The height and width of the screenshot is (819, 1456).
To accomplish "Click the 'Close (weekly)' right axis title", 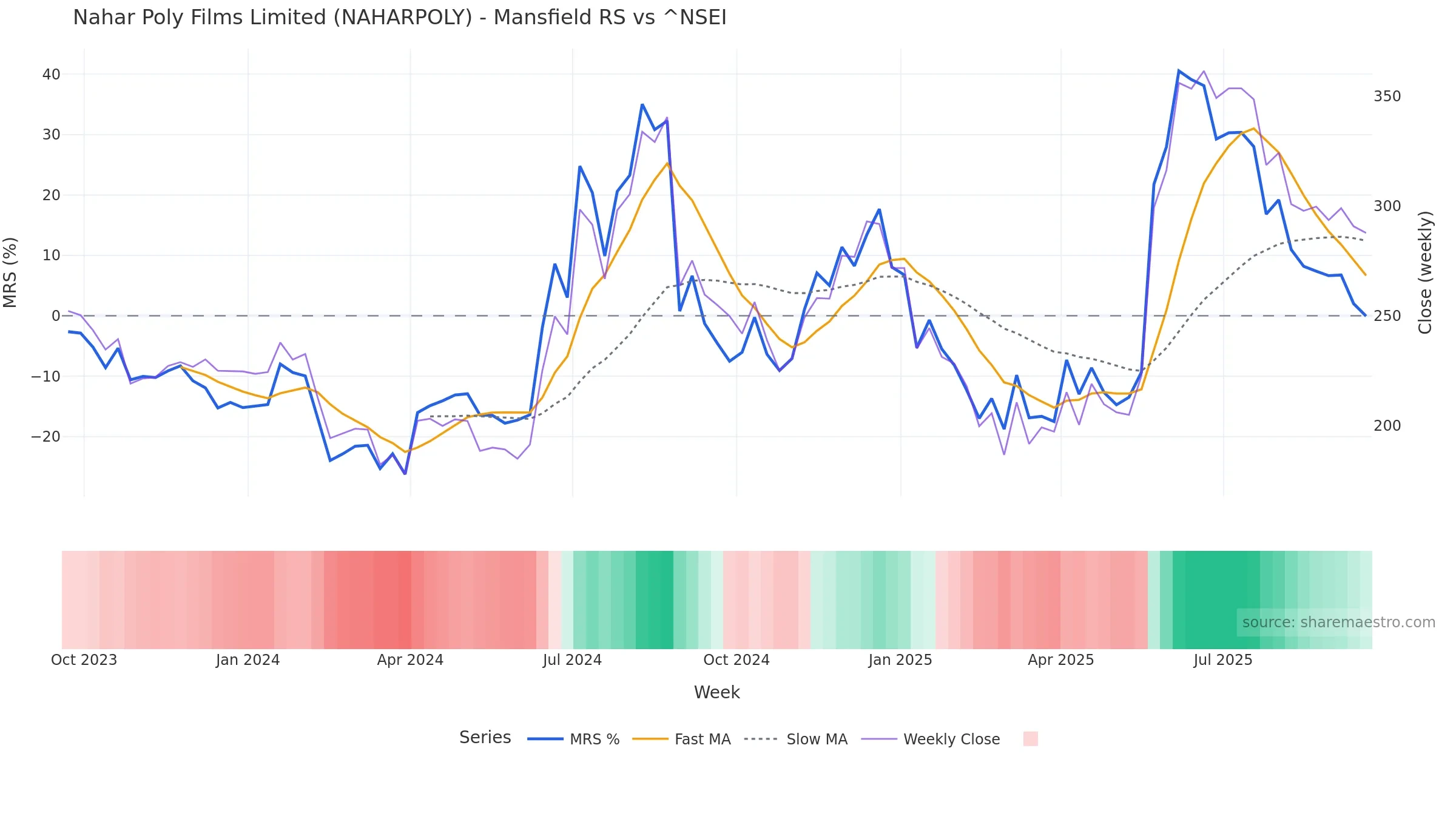I will (1425, 272).
